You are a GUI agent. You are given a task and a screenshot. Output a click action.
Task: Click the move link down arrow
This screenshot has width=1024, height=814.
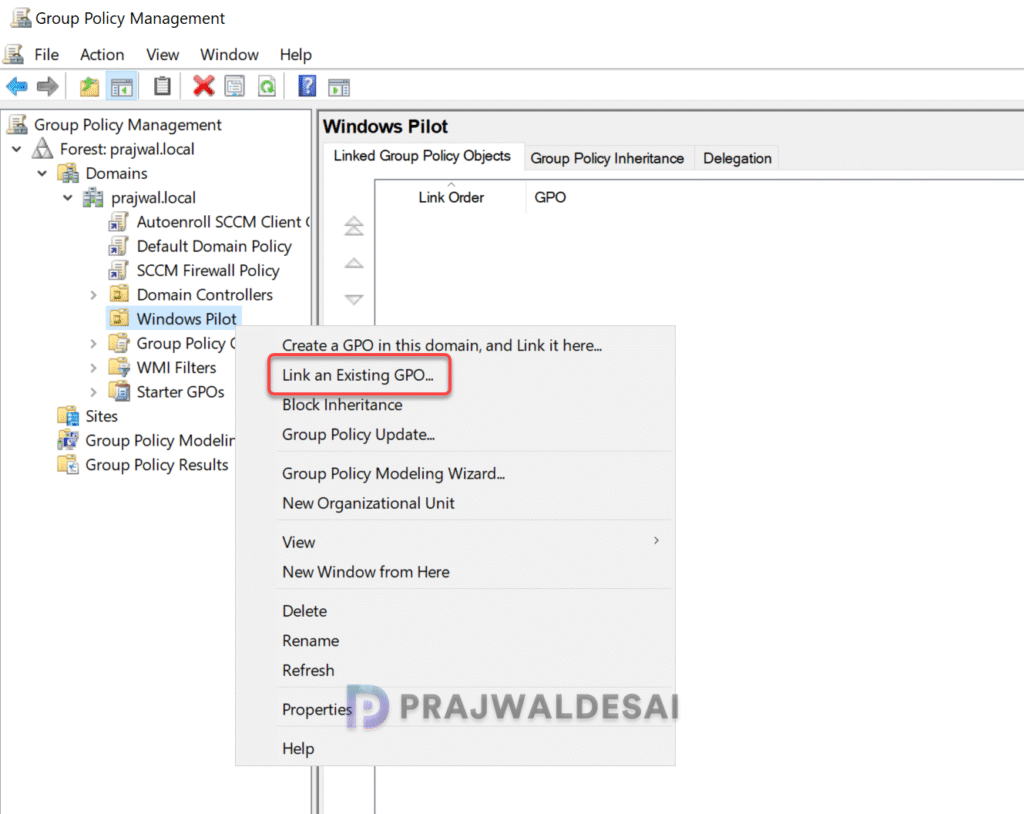click(x=354, y=299)
